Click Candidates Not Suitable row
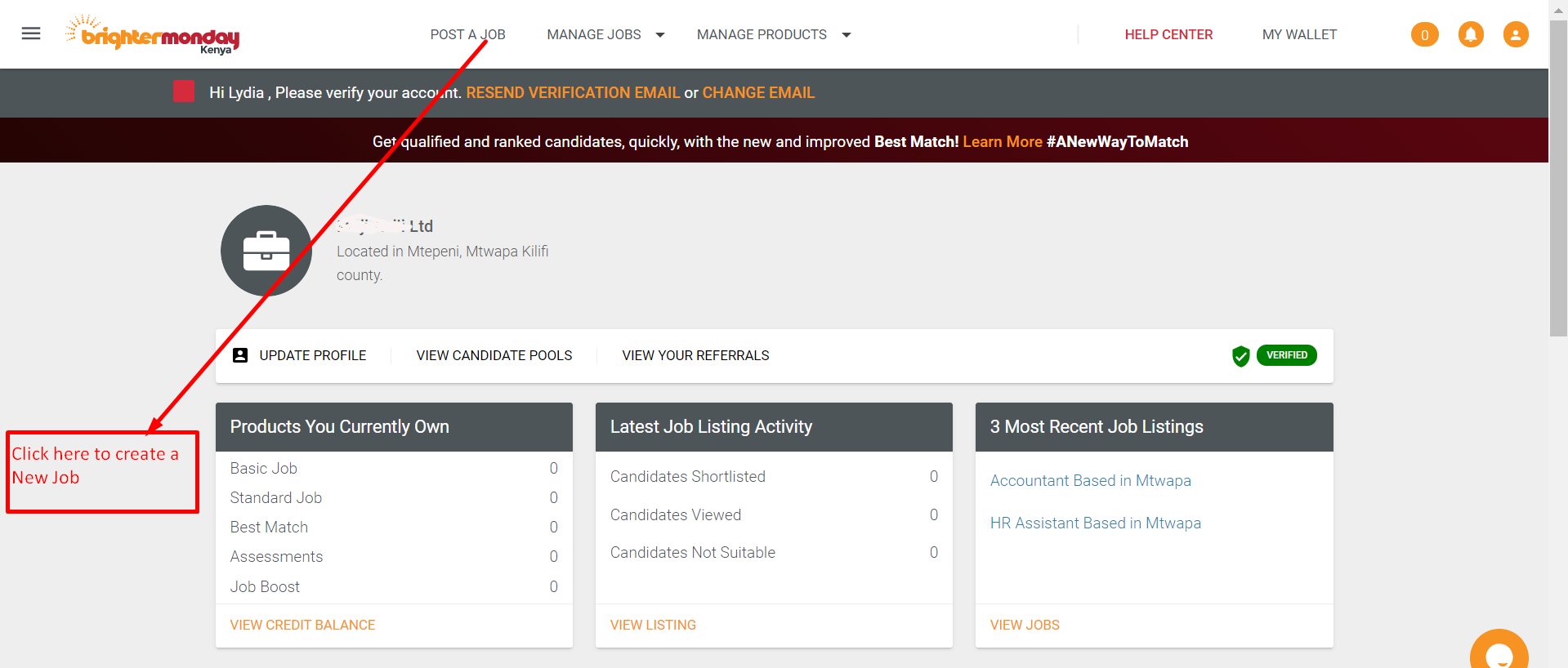The image size is (1568, 668). click(774, 552)
